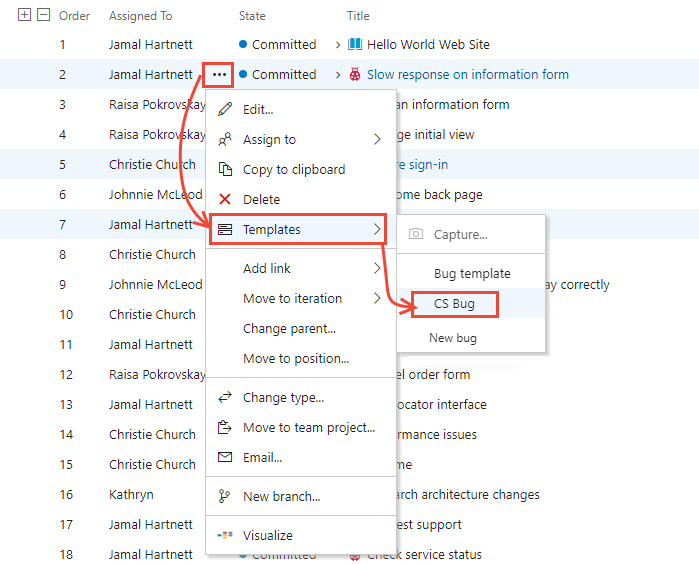Open the Move to iteration submenu arrow

[x=377, y=298]
